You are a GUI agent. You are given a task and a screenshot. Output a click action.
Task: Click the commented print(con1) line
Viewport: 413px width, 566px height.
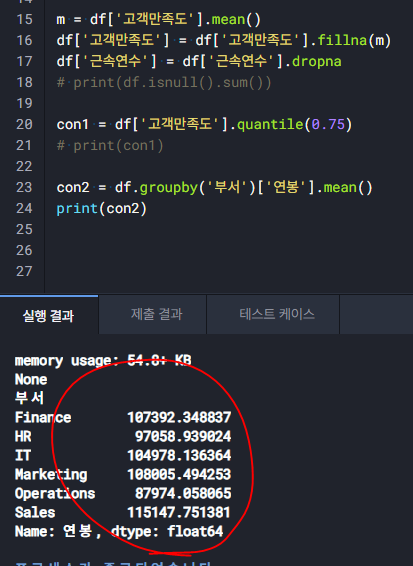tap(110, 145)
